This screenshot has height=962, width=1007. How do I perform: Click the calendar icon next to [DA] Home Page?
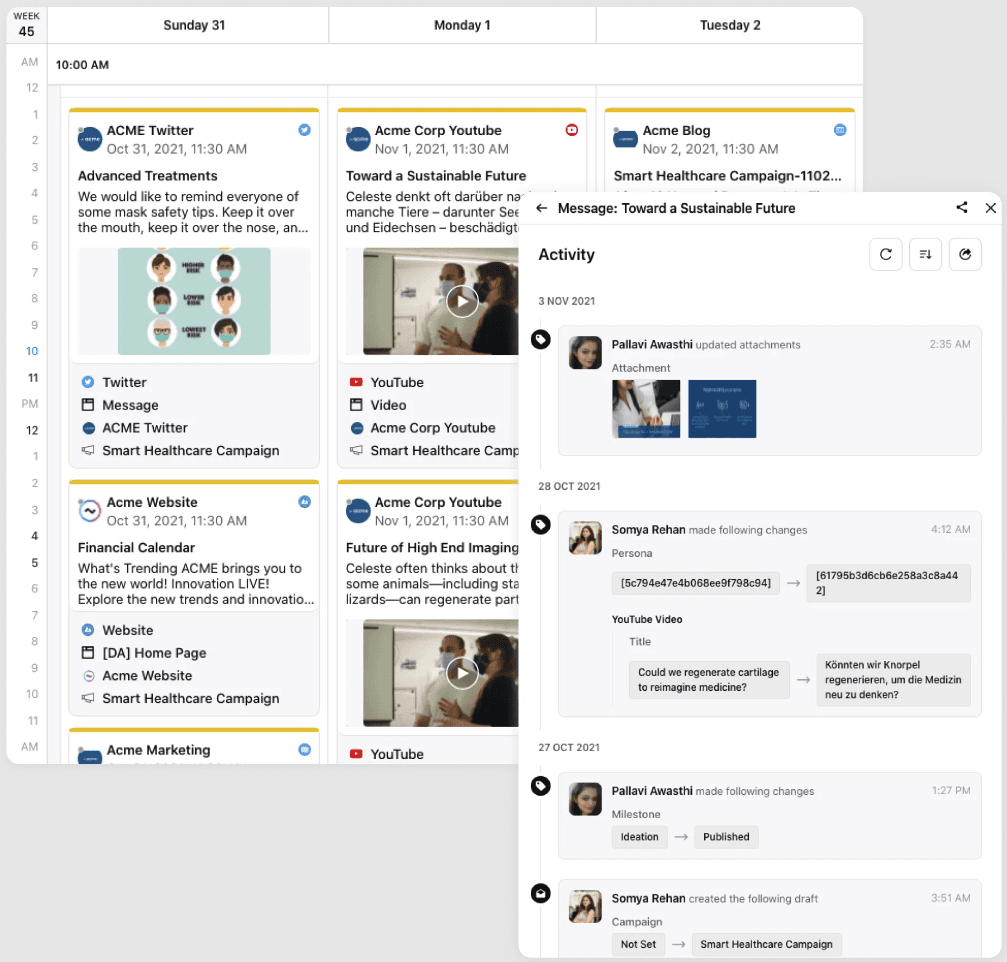coord(90,654)
